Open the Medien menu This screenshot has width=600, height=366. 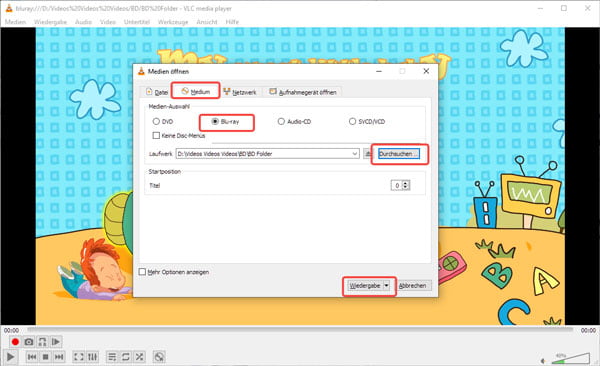coord(15,22)
